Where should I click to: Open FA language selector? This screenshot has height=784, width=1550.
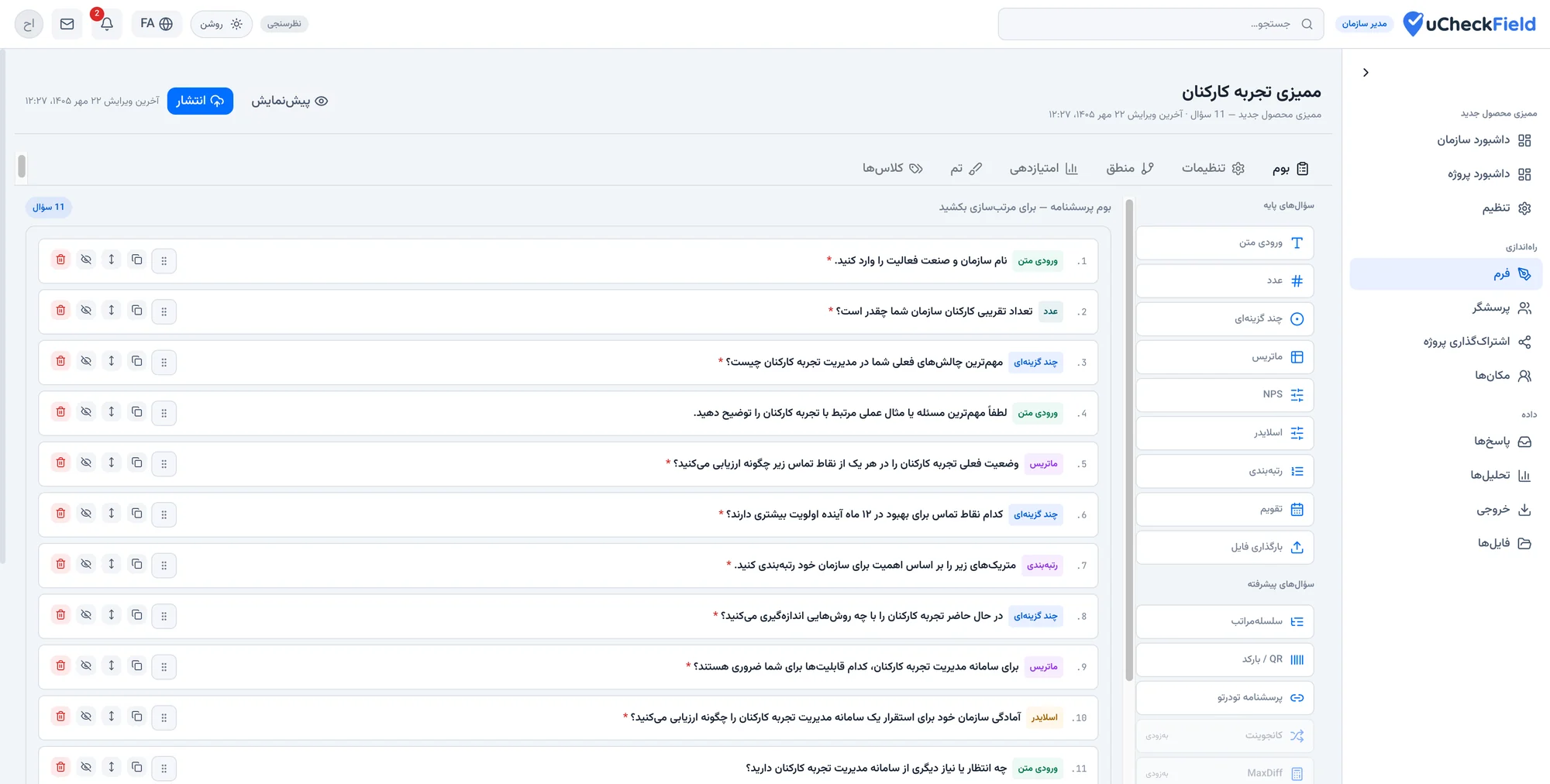(x=157, y=24)
